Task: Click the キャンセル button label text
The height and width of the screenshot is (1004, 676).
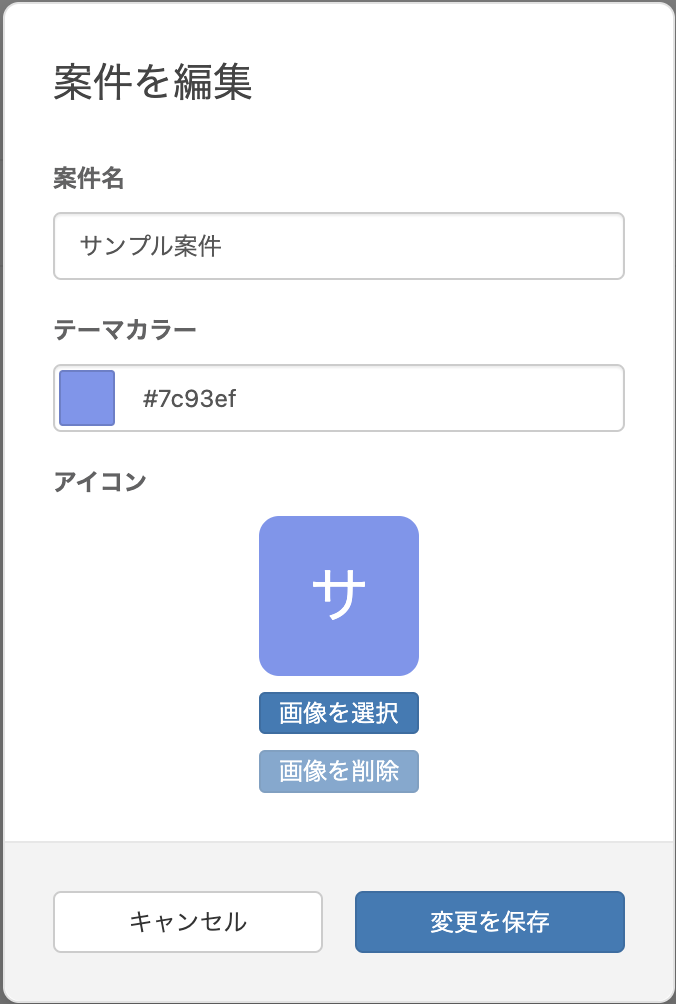Action: pos(188,922)
